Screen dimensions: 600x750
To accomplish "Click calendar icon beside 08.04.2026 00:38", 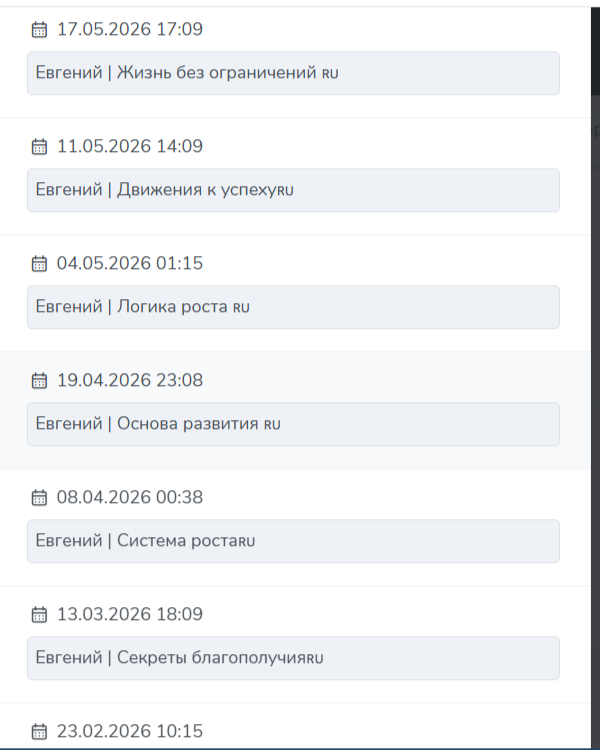I will (39, 497).
